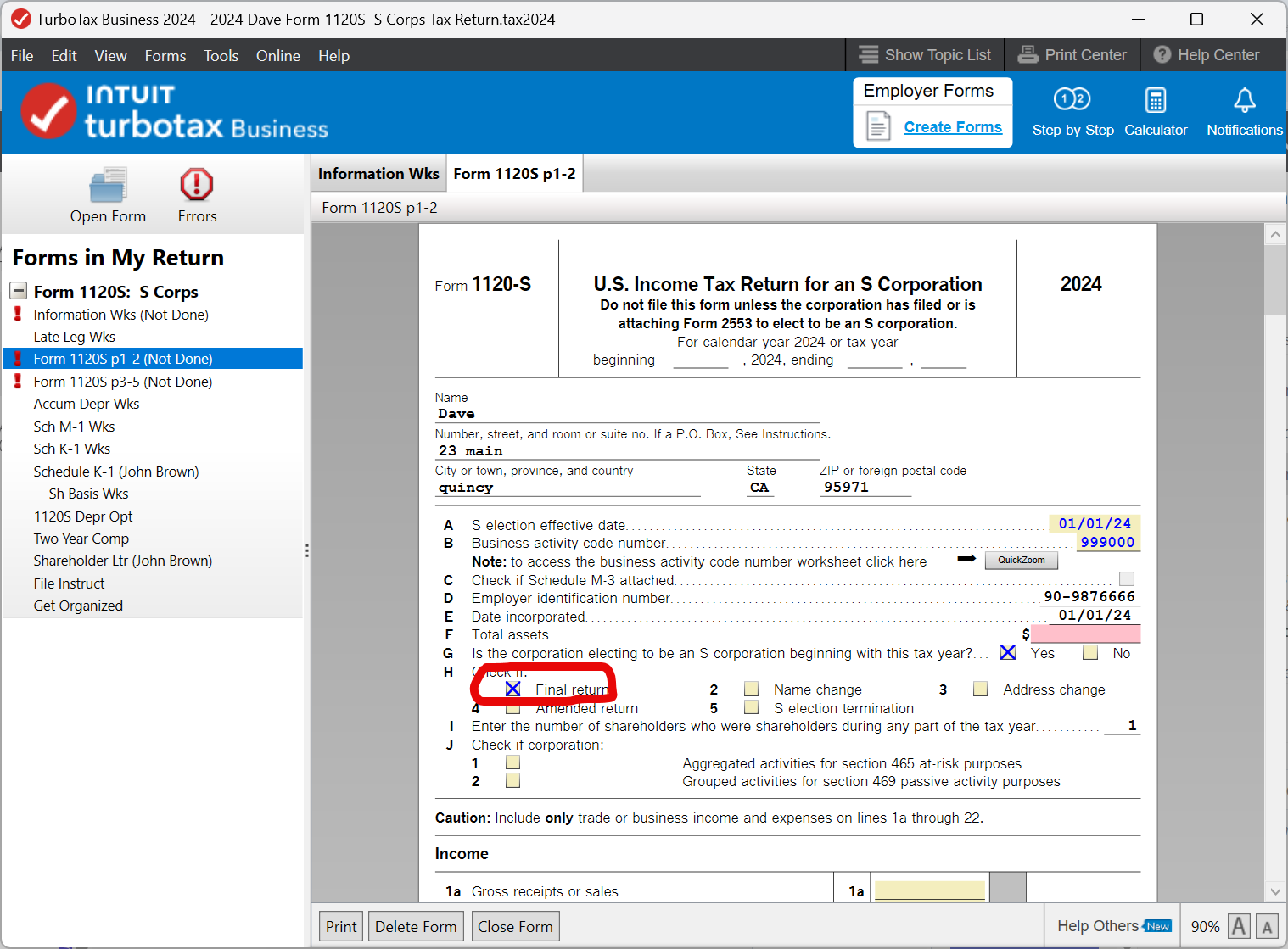
Task: Click the New badge next to Help Others
Action: pyautogui.click(x=1158, y=926)
